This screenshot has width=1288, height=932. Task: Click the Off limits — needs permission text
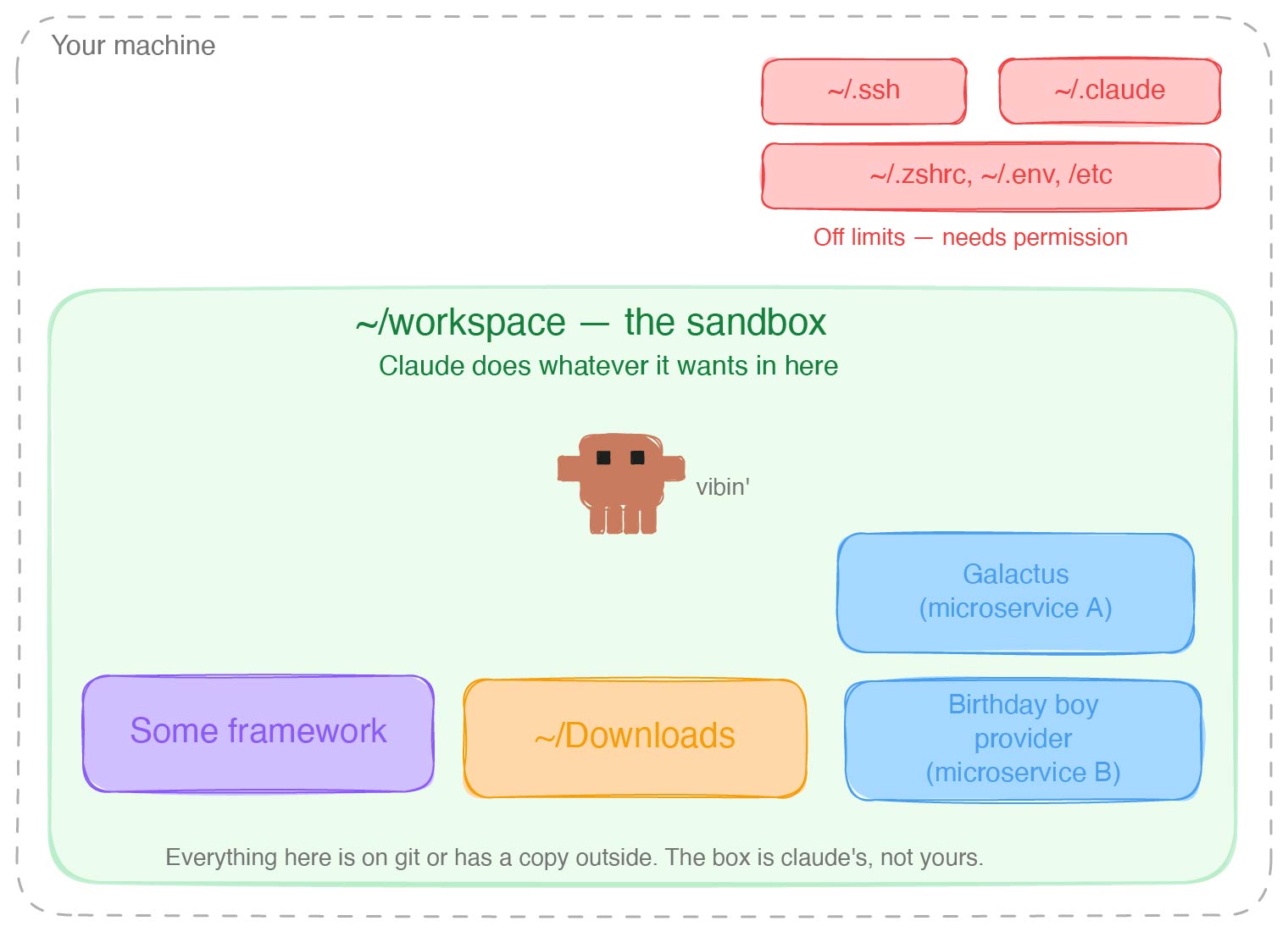(969, 237)
